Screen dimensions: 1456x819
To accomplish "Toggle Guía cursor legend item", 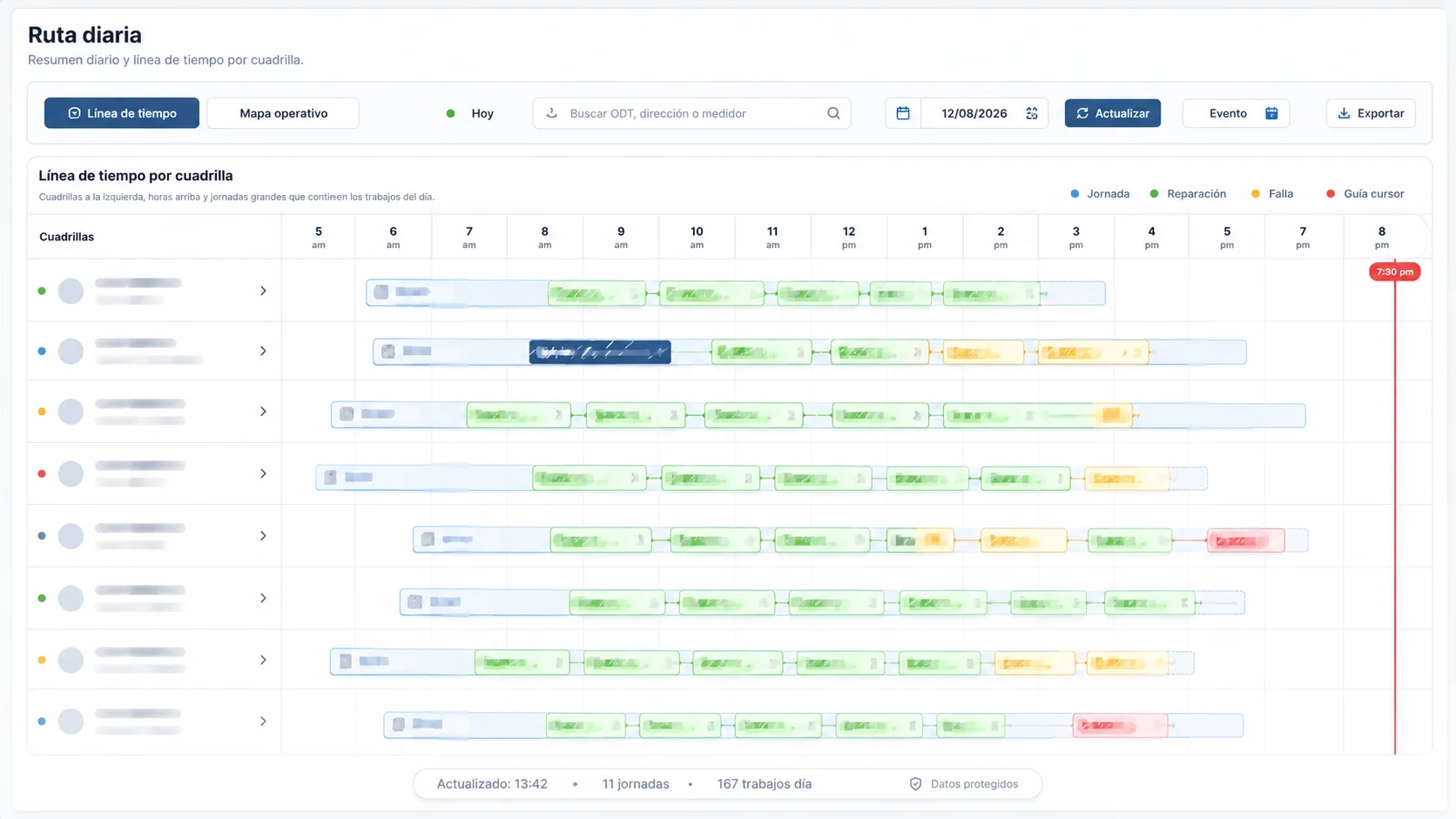I will coord(1365,194).
